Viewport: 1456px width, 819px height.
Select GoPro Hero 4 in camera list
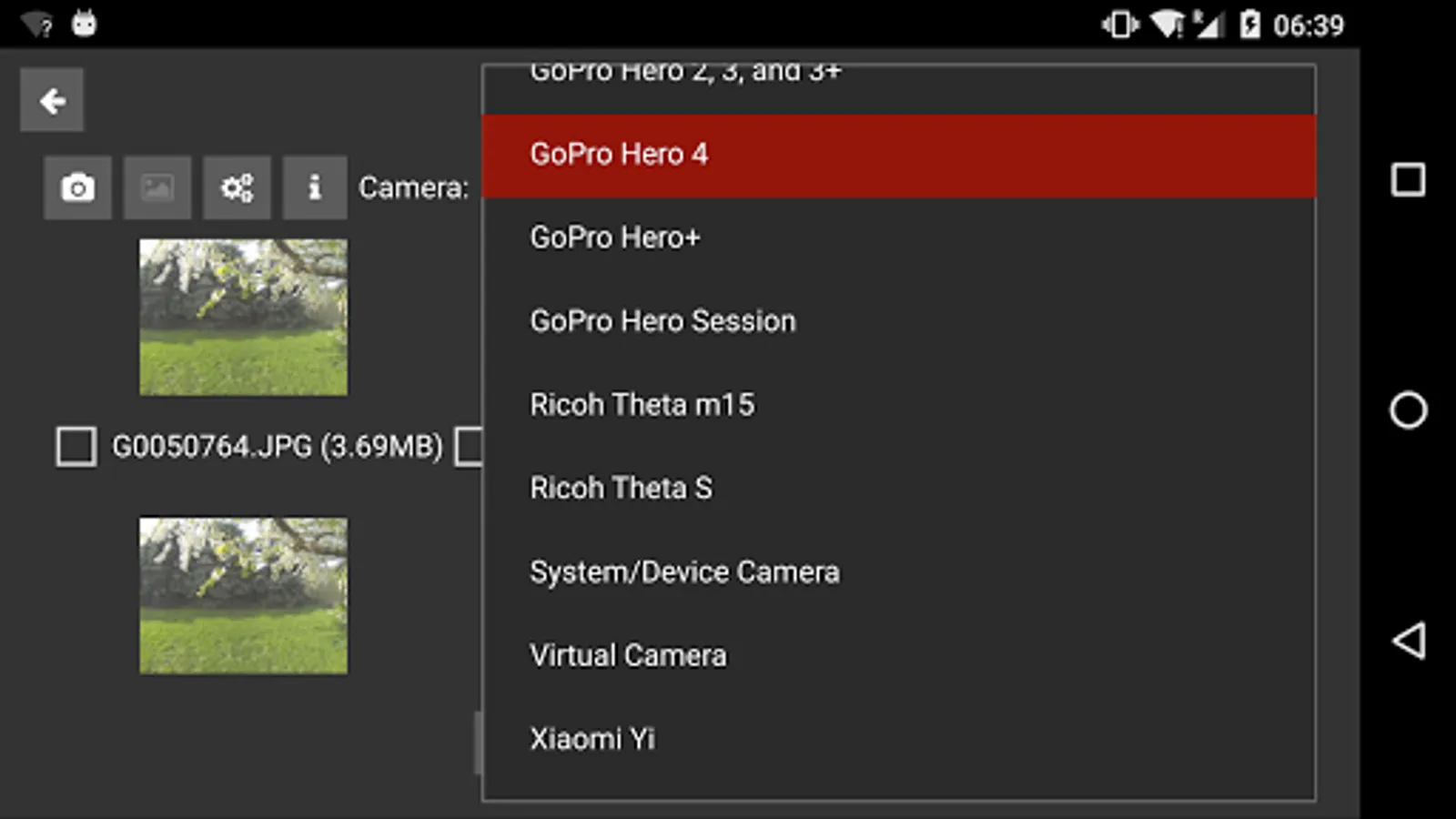coord(899,156)
